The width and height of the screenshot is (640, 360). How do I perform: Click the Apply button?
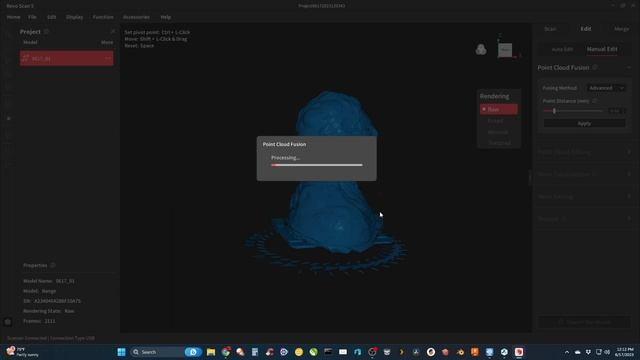click(x=584, y=123)
